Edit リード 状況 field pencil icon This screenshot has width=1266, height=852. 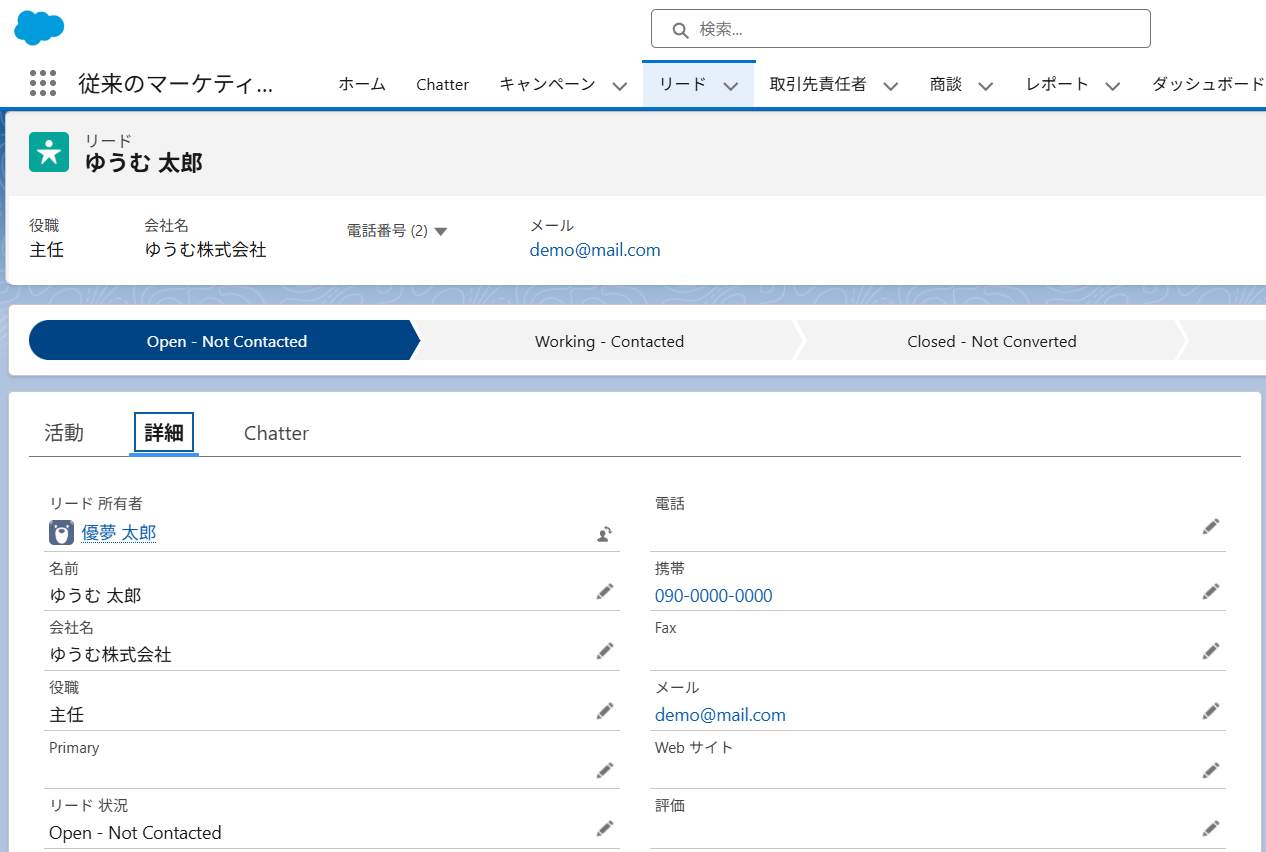[x=604, y=828]
